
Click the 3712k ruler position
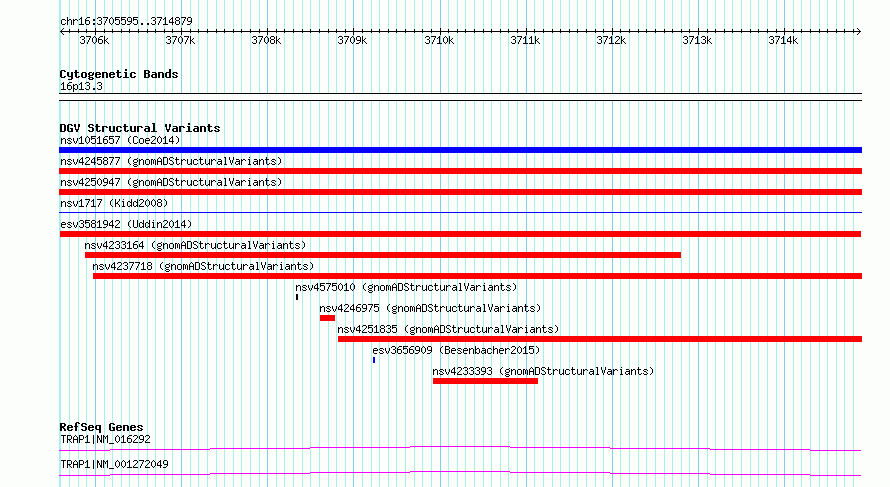pyautogui.click(x=611, y=40)
